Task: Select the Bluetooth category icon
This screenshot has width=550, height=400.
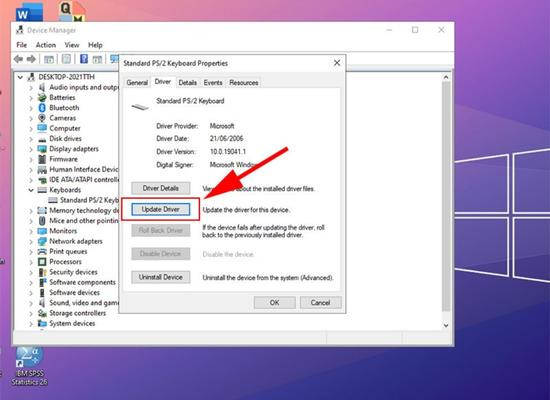Action: (42, 108)
